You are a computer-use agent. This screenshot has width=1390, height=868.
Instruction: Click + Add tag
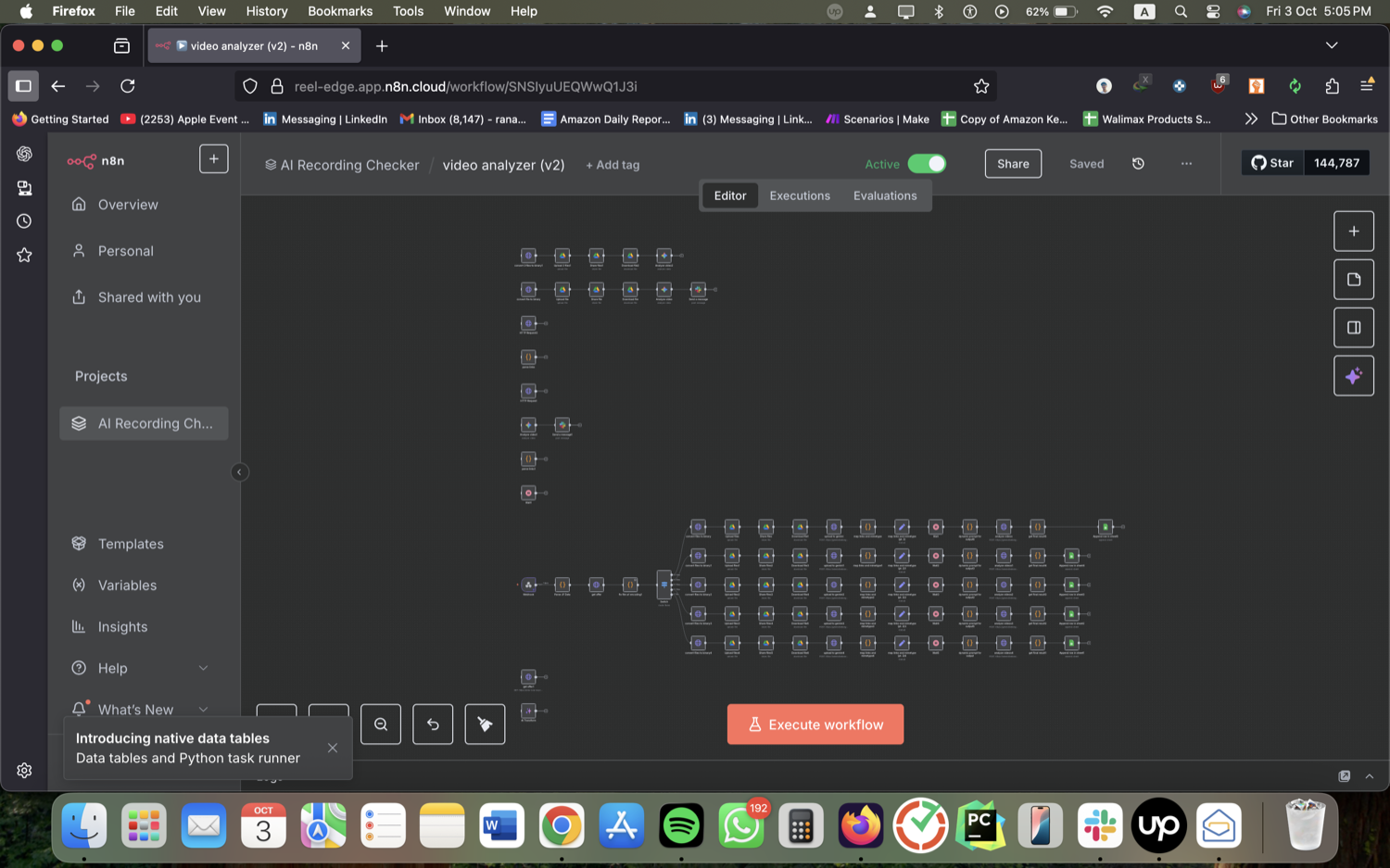coord(613,165)
